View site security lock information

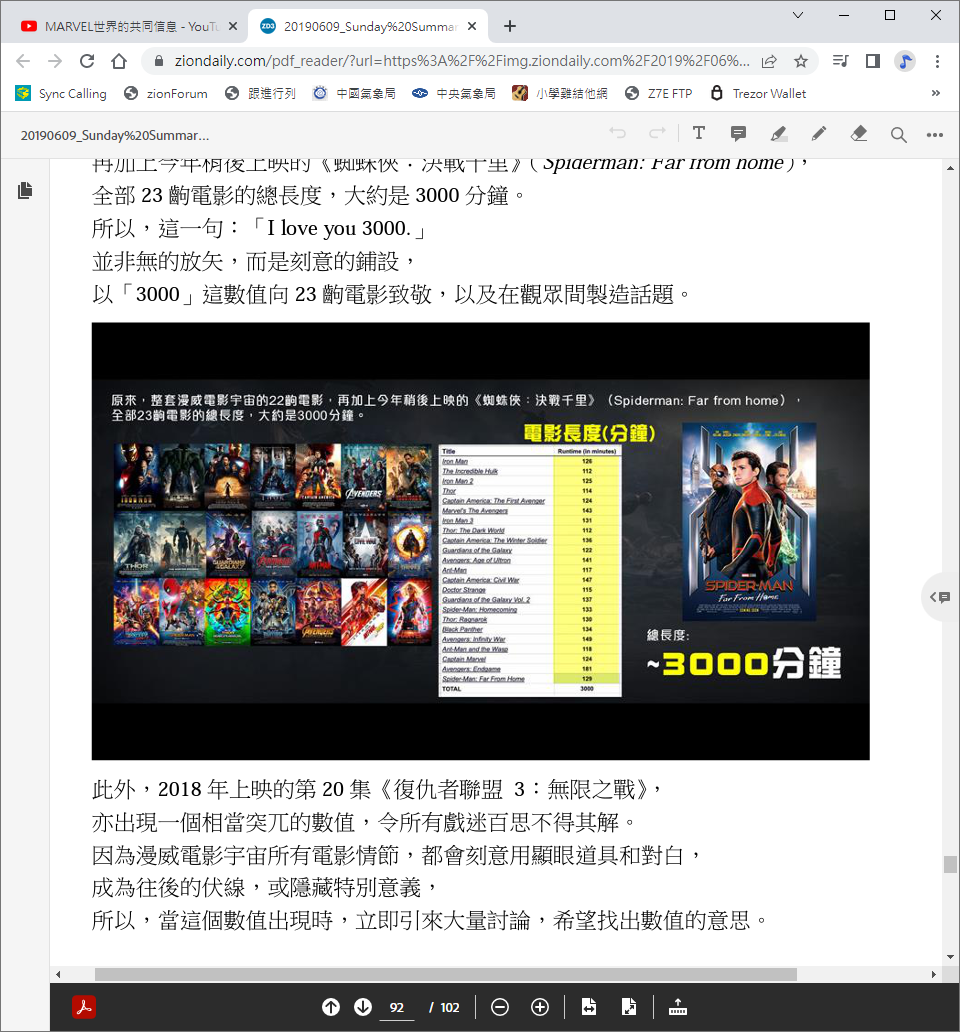[x=159, y=61]
